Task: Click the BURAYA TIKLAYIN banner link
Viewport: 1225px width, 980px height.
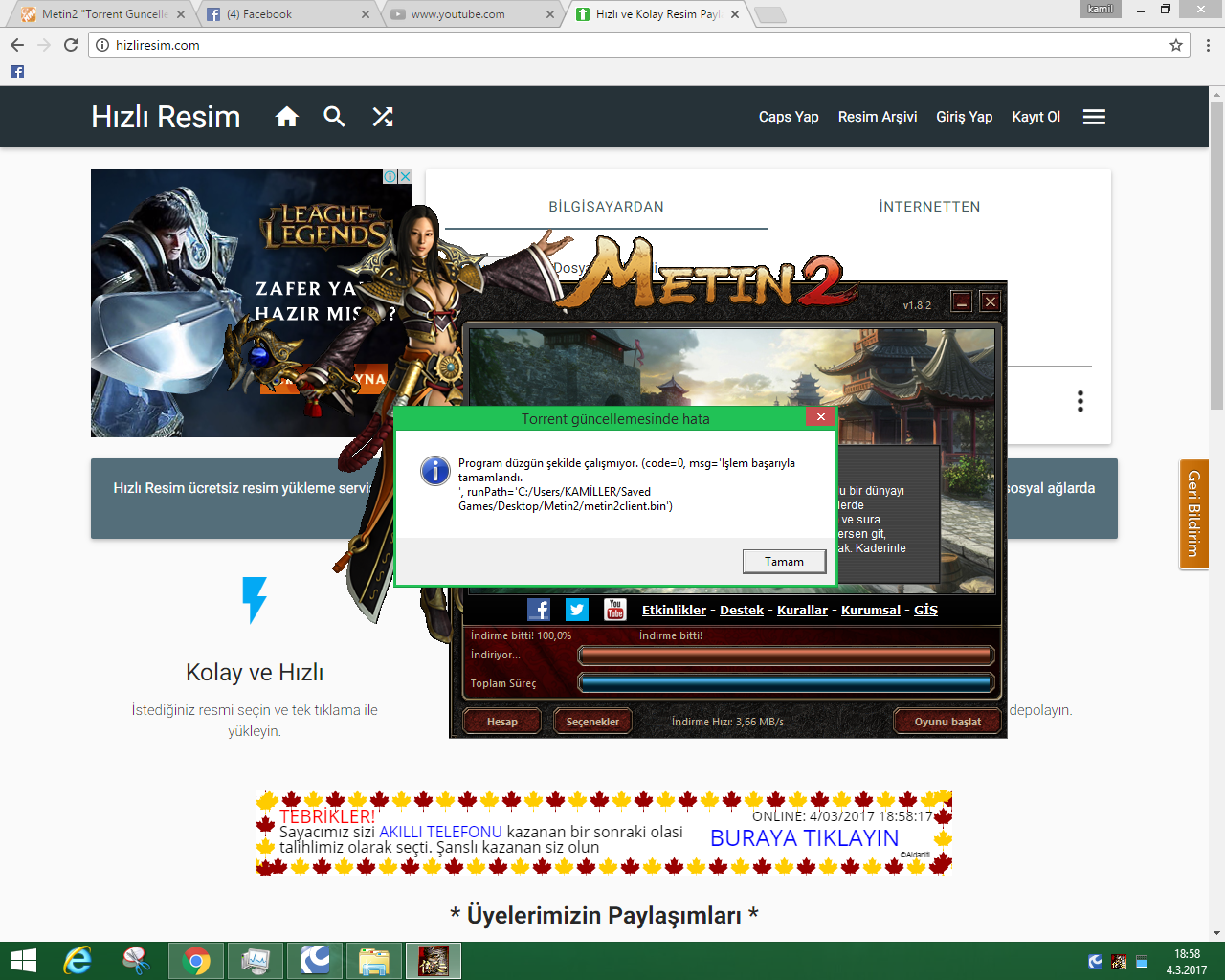Action: [x=804, y=838]
